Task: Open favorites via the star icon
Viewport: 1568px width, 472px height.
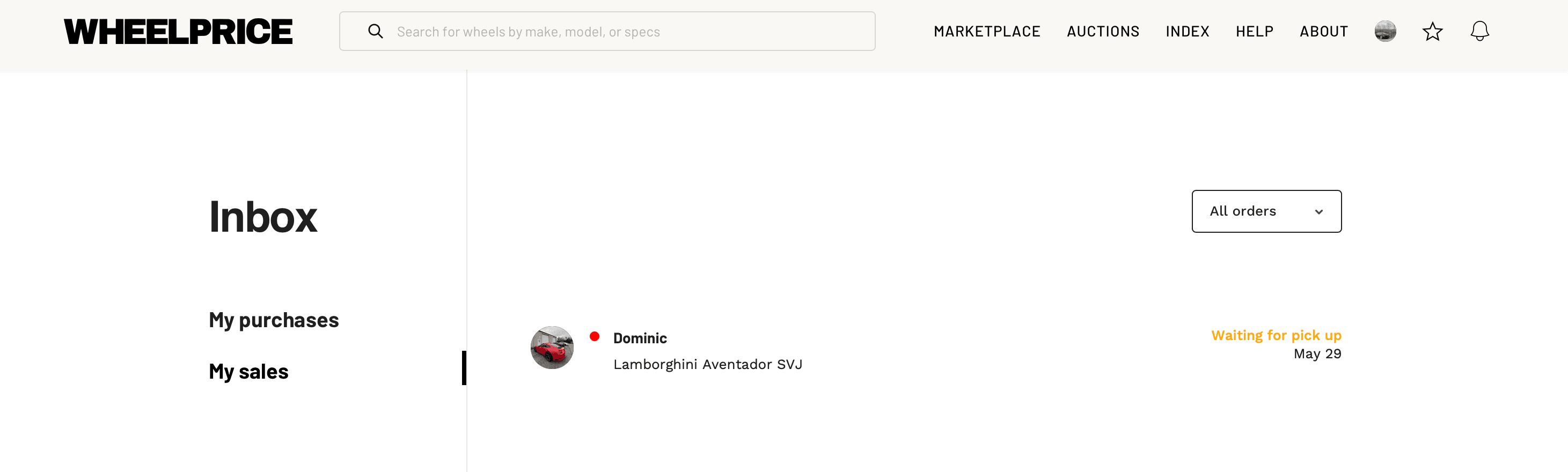Action: (1433, 31)
